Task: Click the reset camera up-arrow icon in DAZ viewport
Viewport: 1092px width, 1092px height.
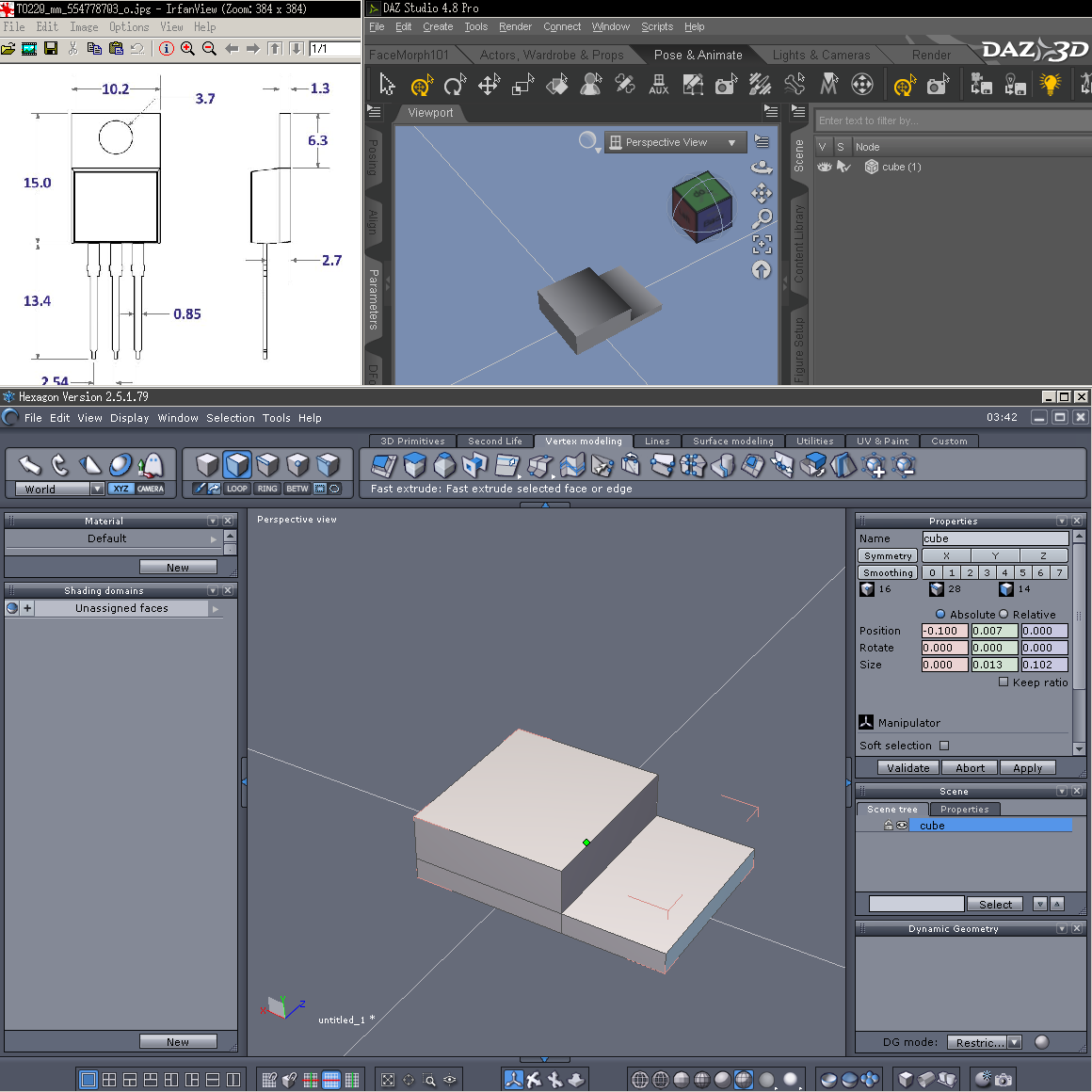Action: coord(762,269)
